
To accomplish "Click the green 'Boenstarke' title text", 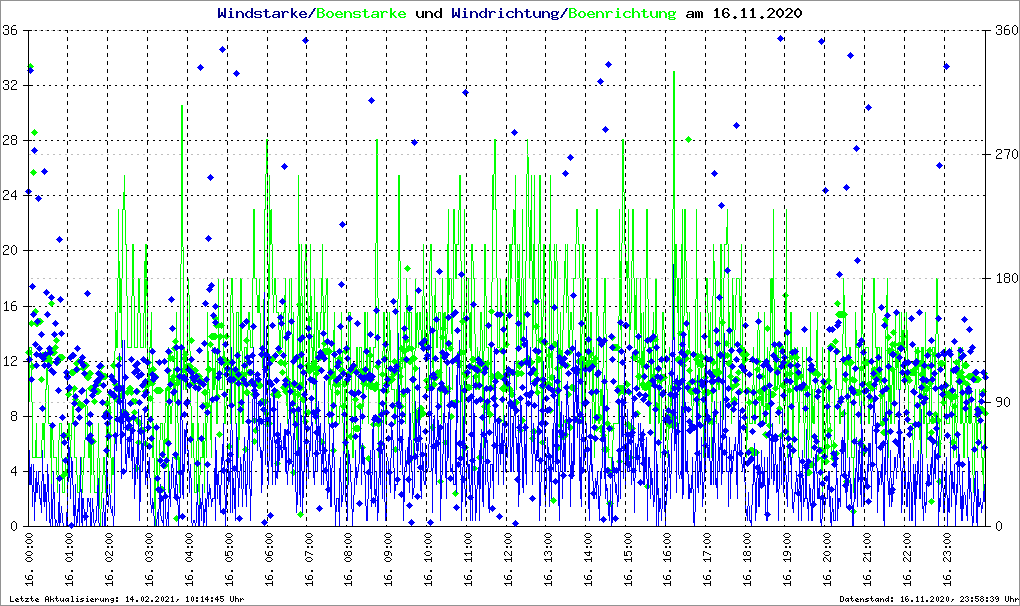I will 360,13.
